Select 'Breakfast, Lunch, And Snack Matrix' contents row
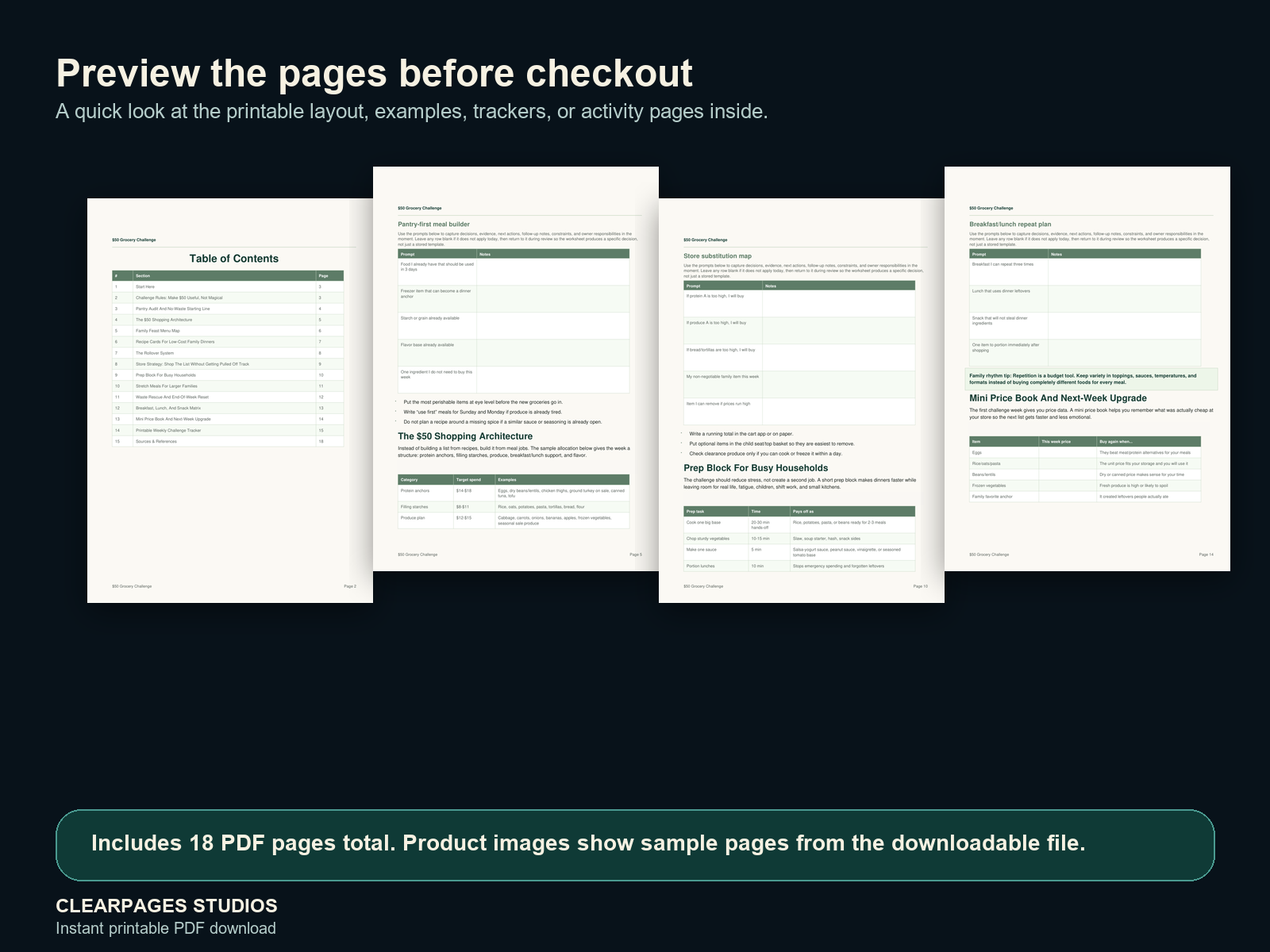Viewport: 1270px width, 952px height. click(228, 408)
